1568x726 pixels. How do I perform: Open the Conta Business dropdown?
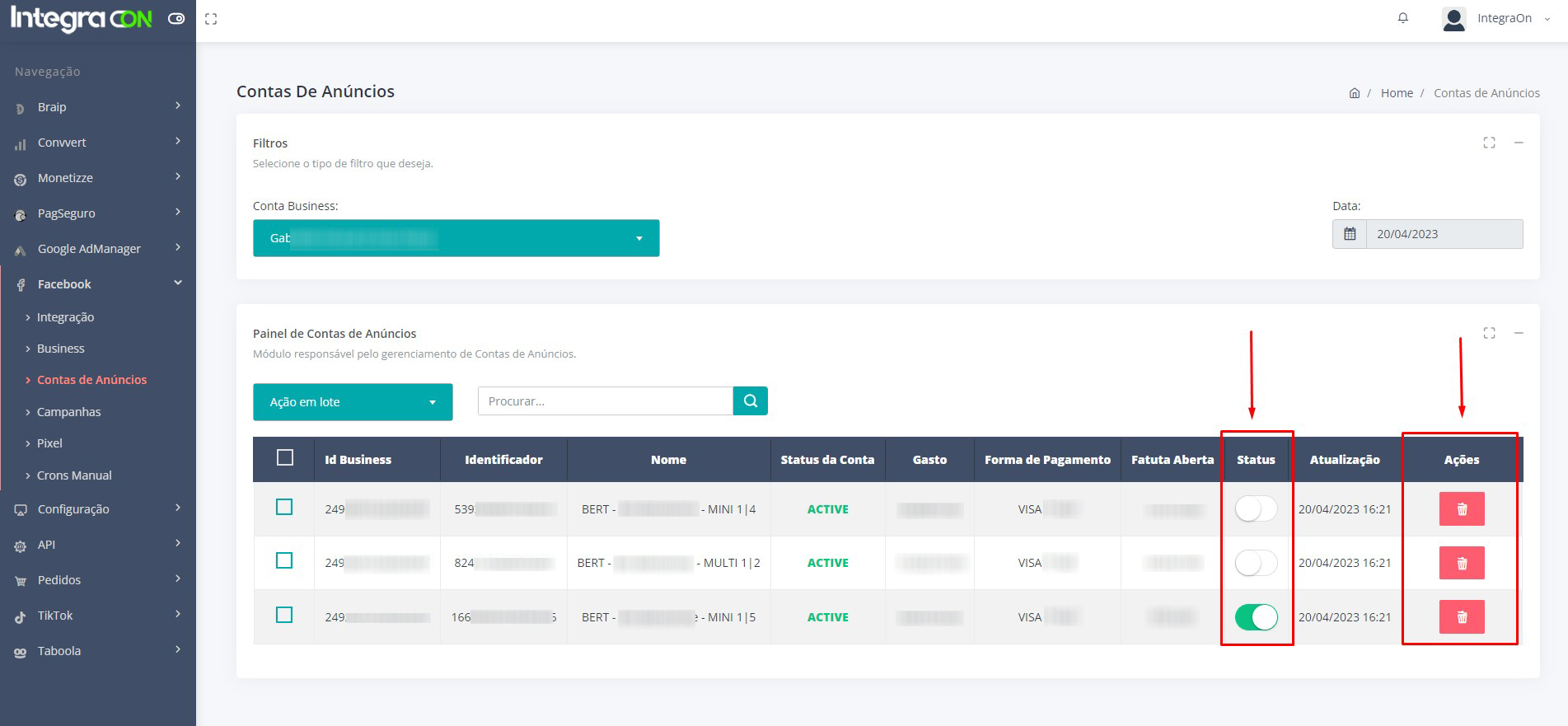click(456, 238)
